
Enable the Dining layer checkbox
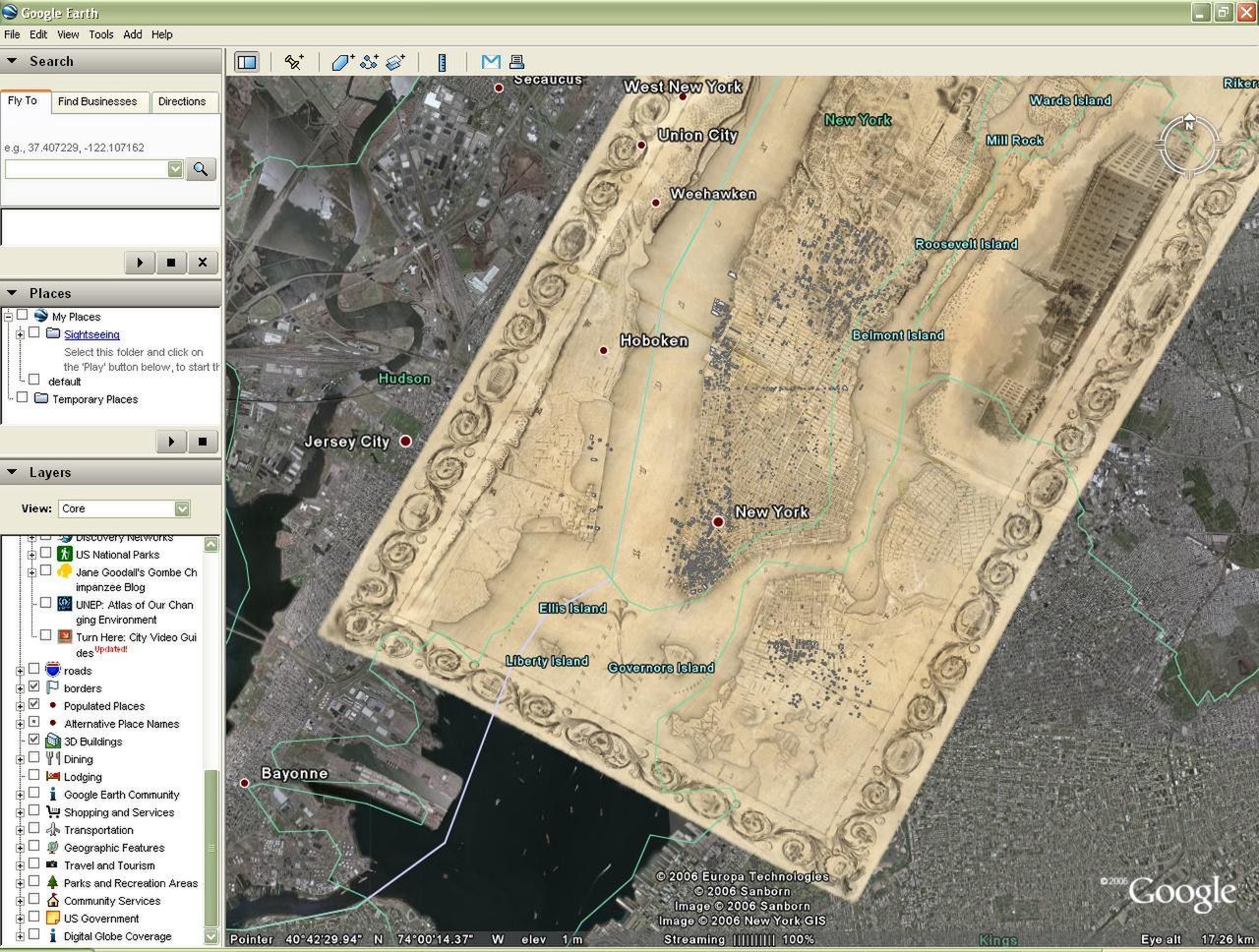[34, 757]
